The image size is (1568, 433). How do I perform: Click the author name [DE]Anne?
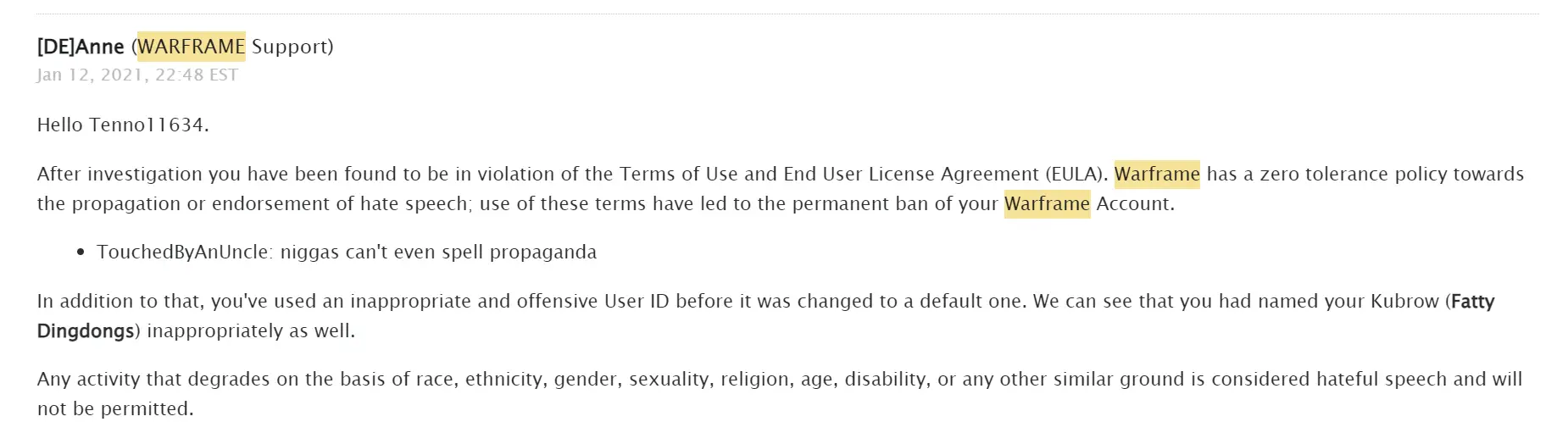81,47
